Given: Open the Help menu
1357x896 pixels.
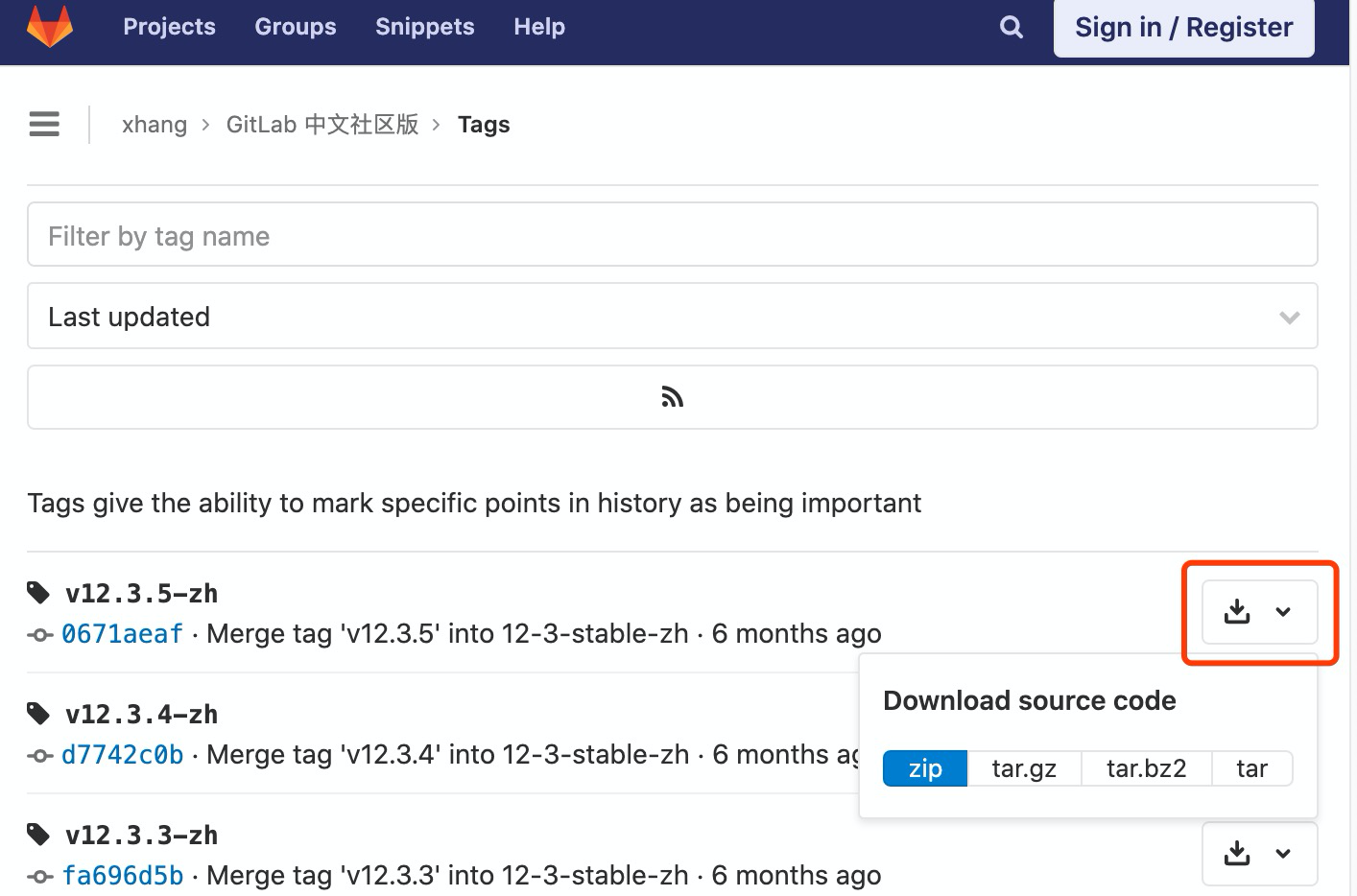Looking at the screenshot, I should (x=538, y=27).
